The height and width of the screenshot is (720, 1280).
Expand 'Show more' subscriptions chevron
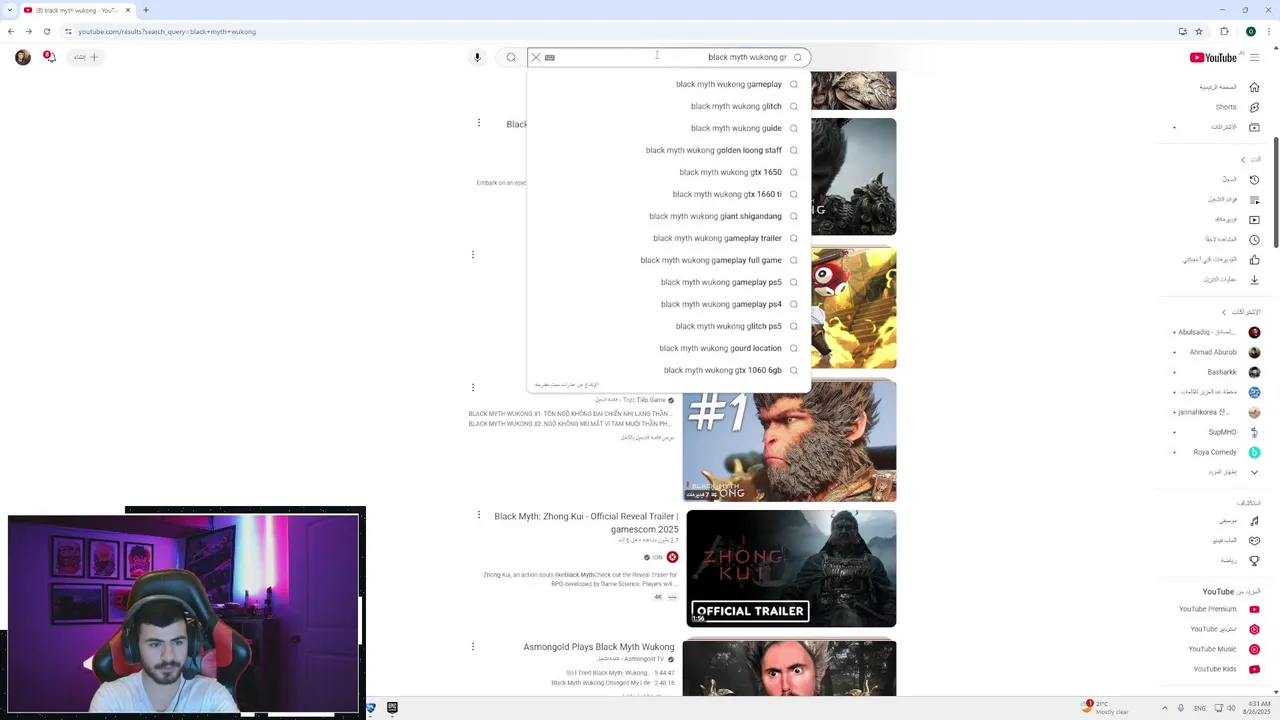coord(1254,472)
